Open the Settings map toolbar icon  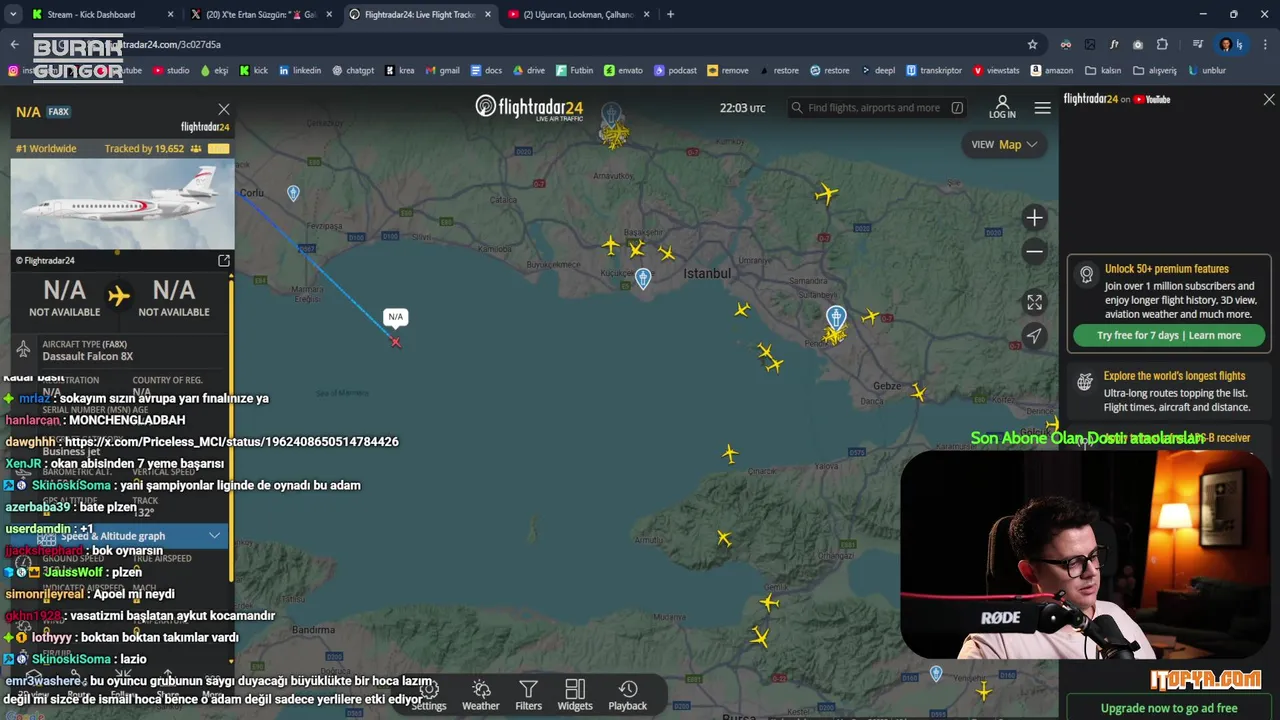[429, 695]
